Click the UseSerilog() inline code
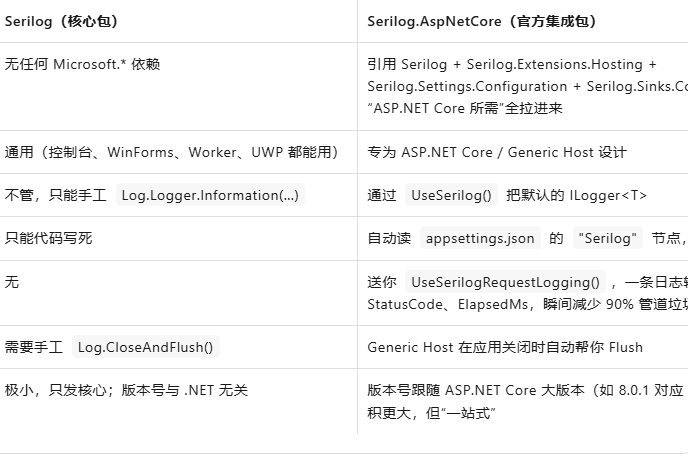The height and width of the screenshot is (457, 688). click(452, 195)
